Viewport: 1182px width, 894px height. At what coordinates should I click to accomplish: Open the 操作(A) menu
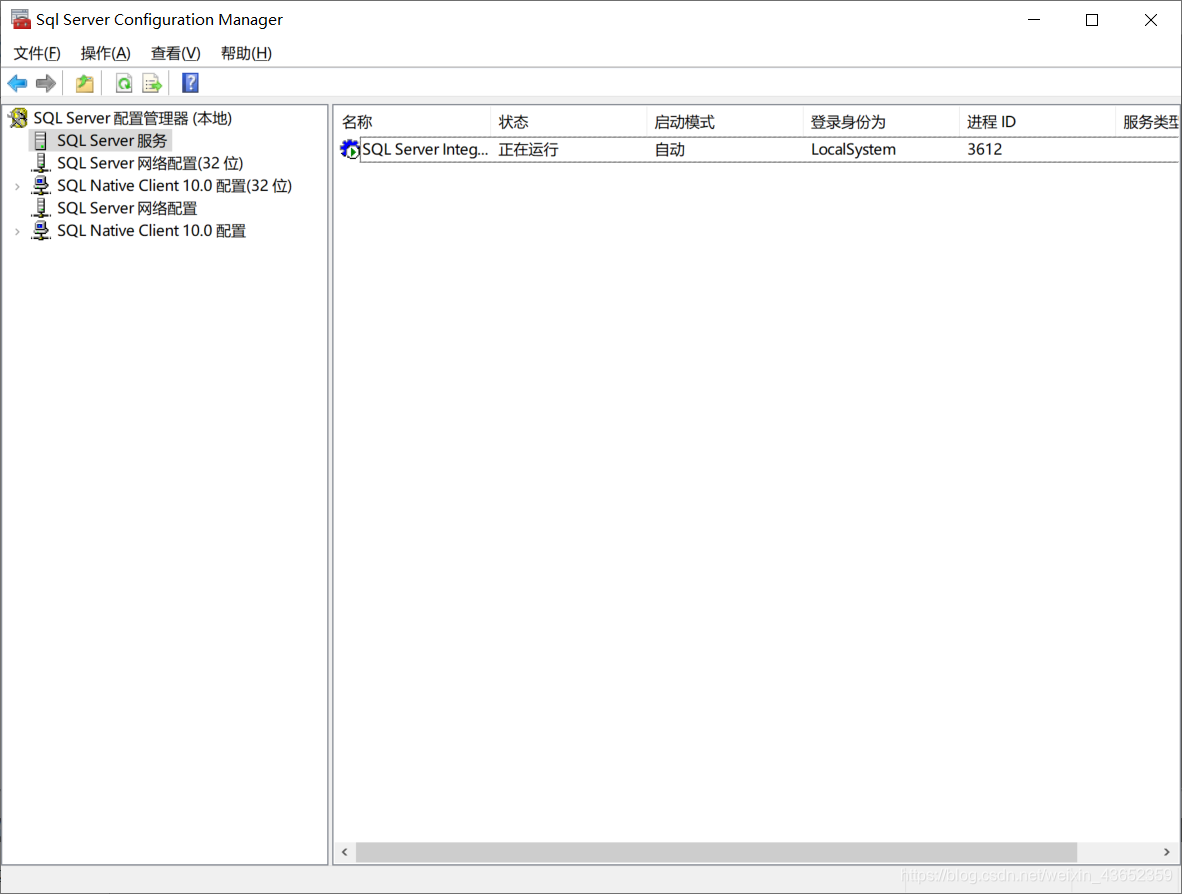click(106, 54)
